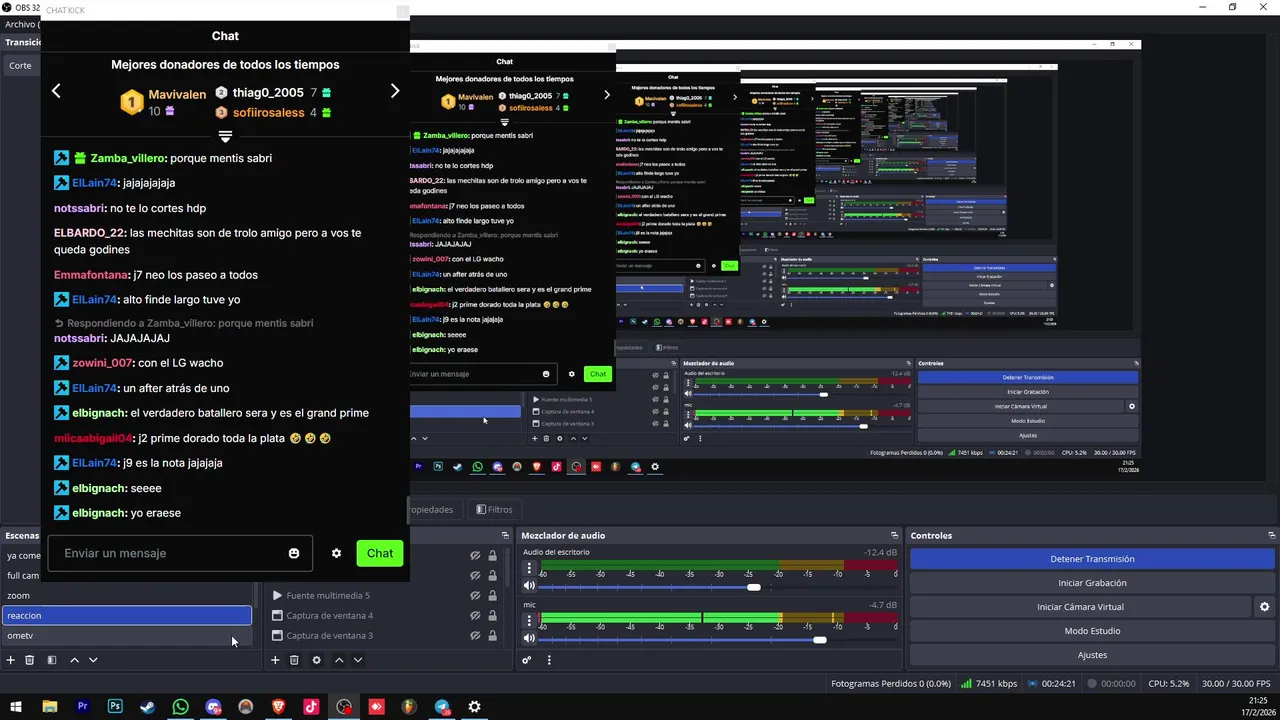
Task: Pop out the Mezclador de audio dock
Action: click(x=895, y=536)
